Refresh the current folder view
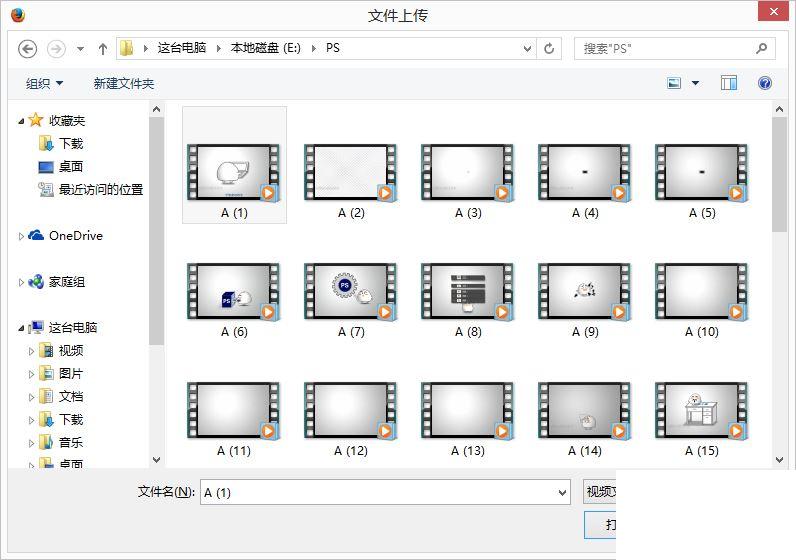 [x=549, y=48]
